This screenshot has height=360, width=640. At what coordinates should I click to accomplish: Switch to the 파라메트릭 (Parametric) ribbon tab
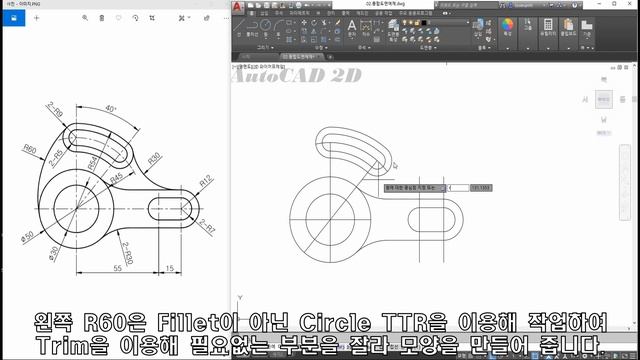pyautogui.click(x=299, y=13)
